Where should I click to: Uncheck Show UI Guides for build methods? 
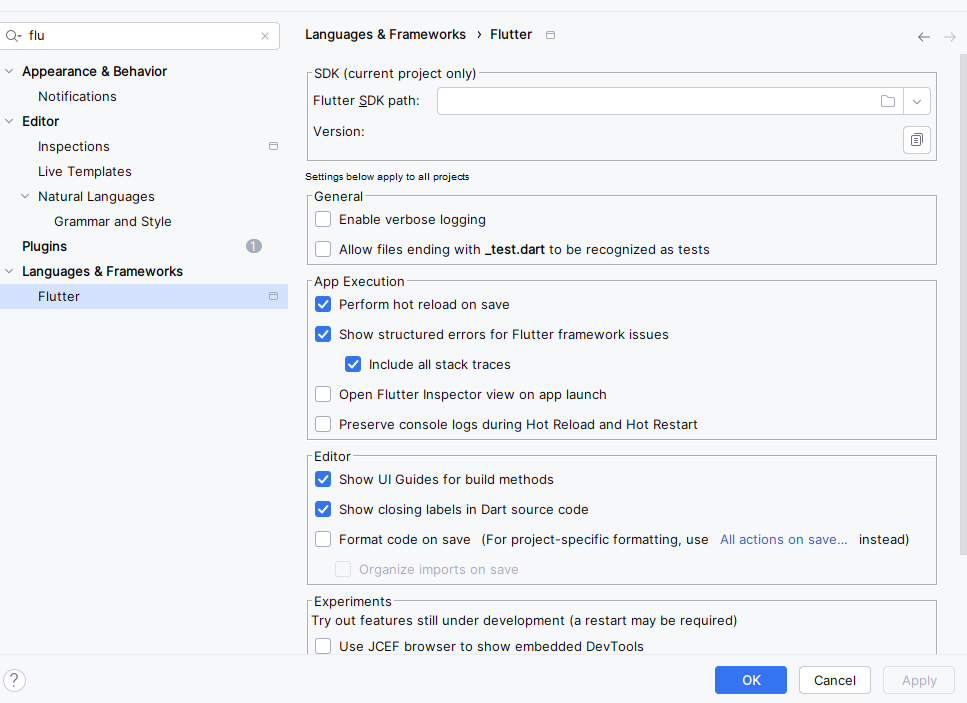click(x=323, y=479)
